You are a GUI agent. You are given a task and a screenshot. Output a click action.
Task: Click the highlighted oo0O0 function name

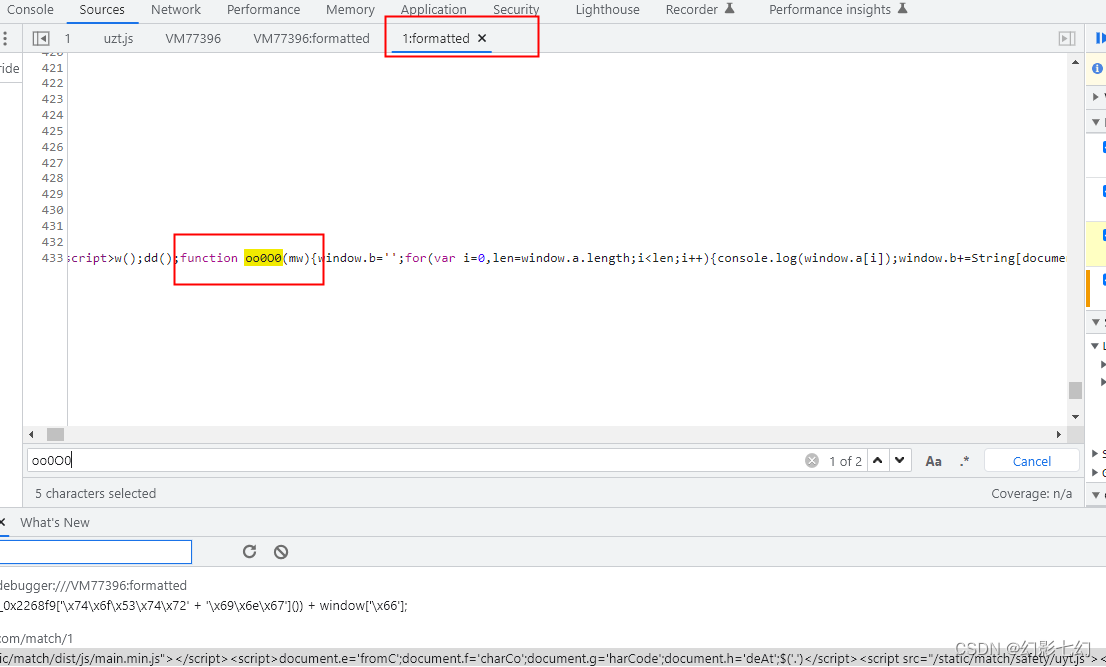point(263,258)
